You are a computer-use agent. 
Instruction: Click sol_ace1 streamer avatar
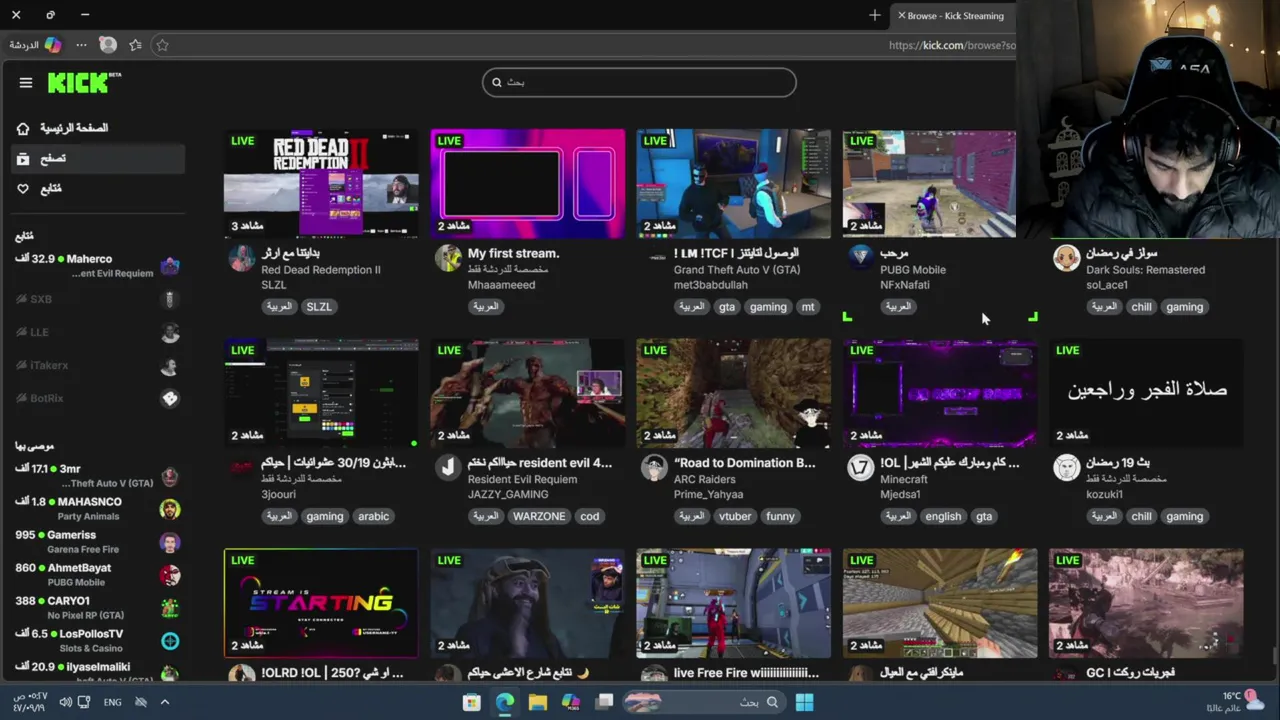pyautogui.click(x=1067, y=258)
